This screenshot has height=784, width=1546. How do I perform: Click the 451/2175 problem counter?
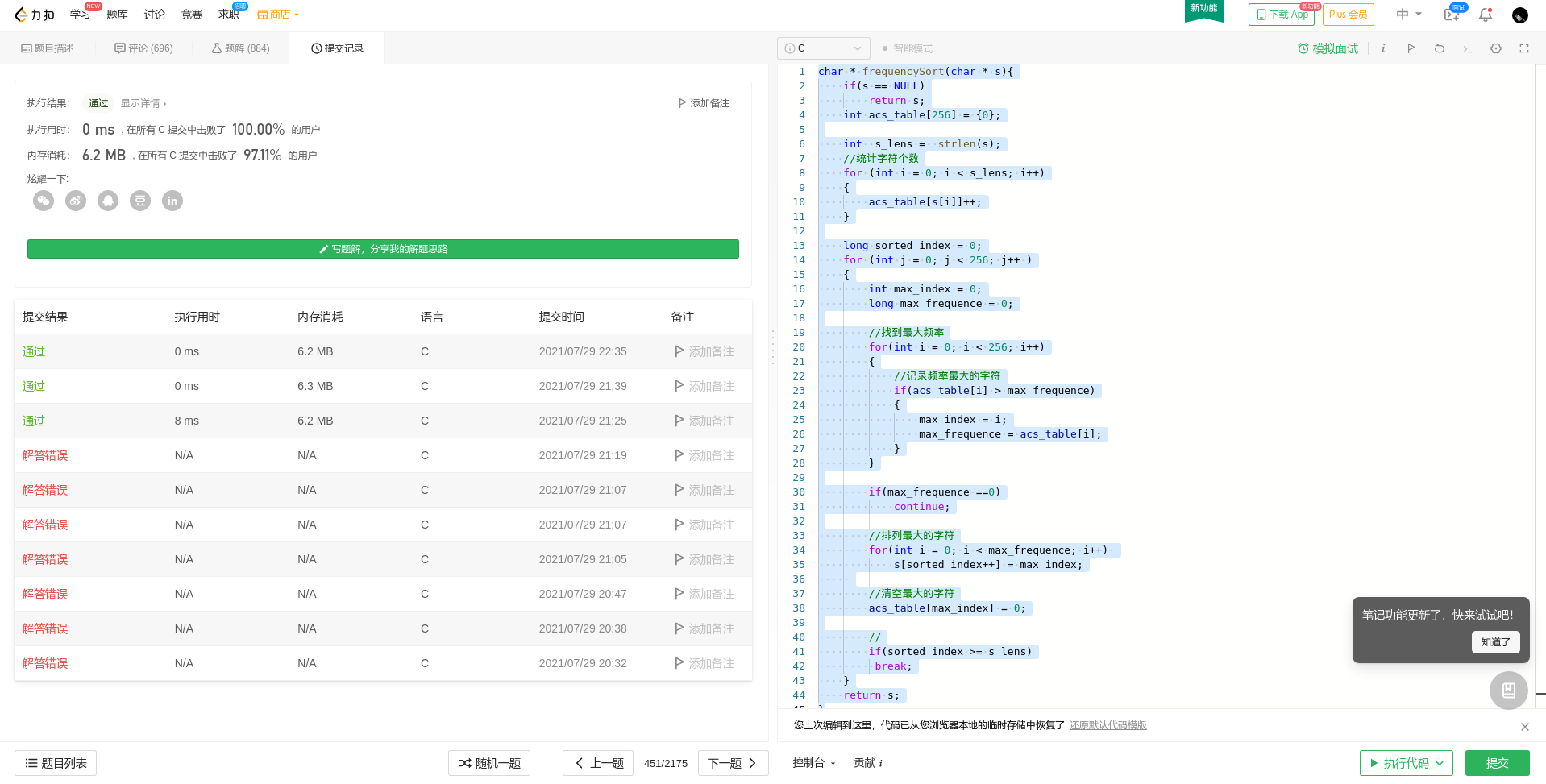pos(666,763)
